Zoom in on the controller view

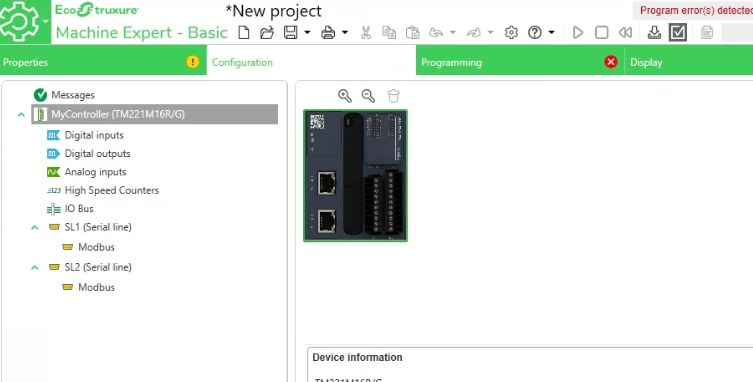[345, 96]
